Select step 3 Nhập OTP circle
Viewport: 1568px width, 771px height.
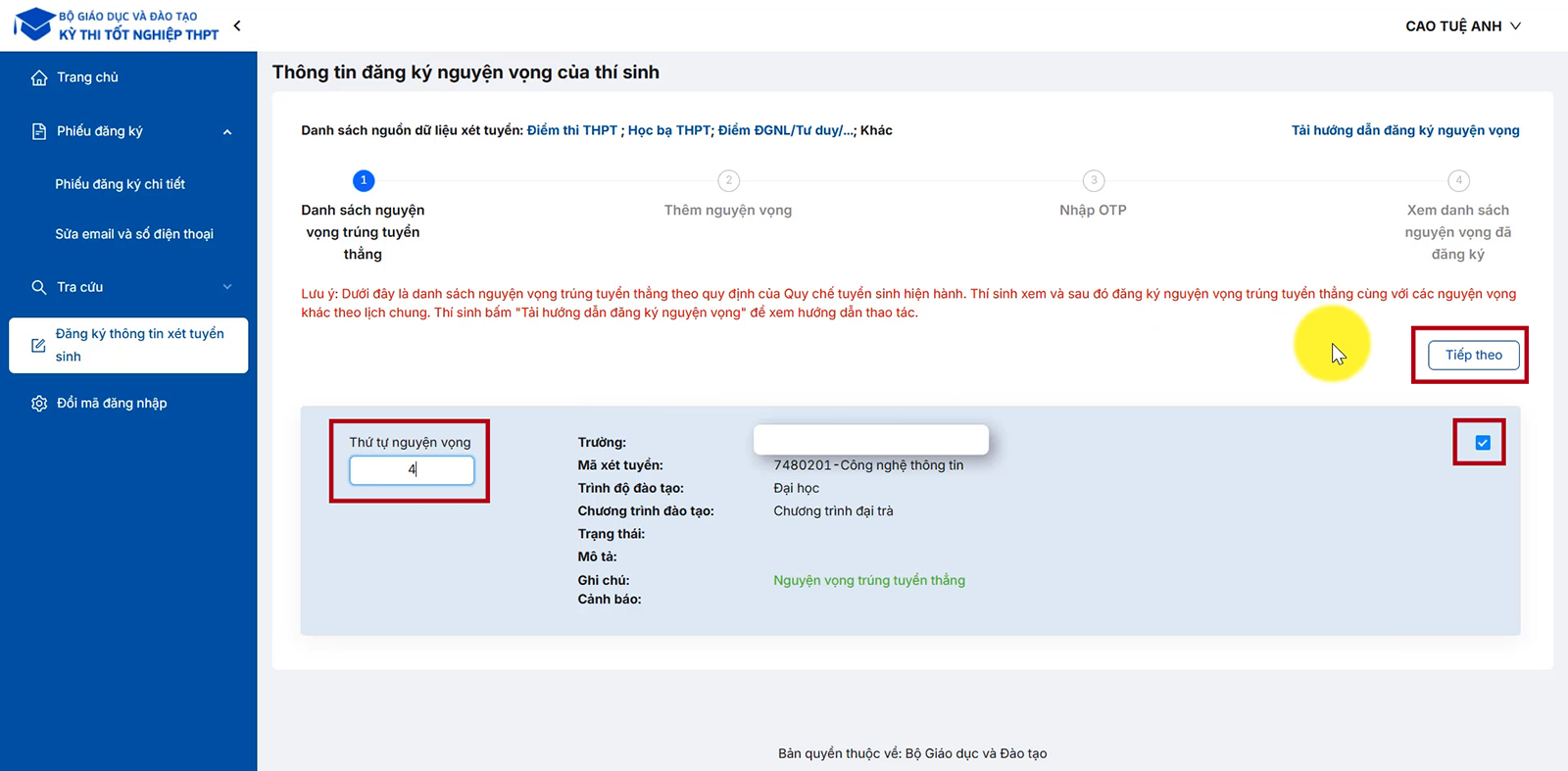(x=1094, y=180)
